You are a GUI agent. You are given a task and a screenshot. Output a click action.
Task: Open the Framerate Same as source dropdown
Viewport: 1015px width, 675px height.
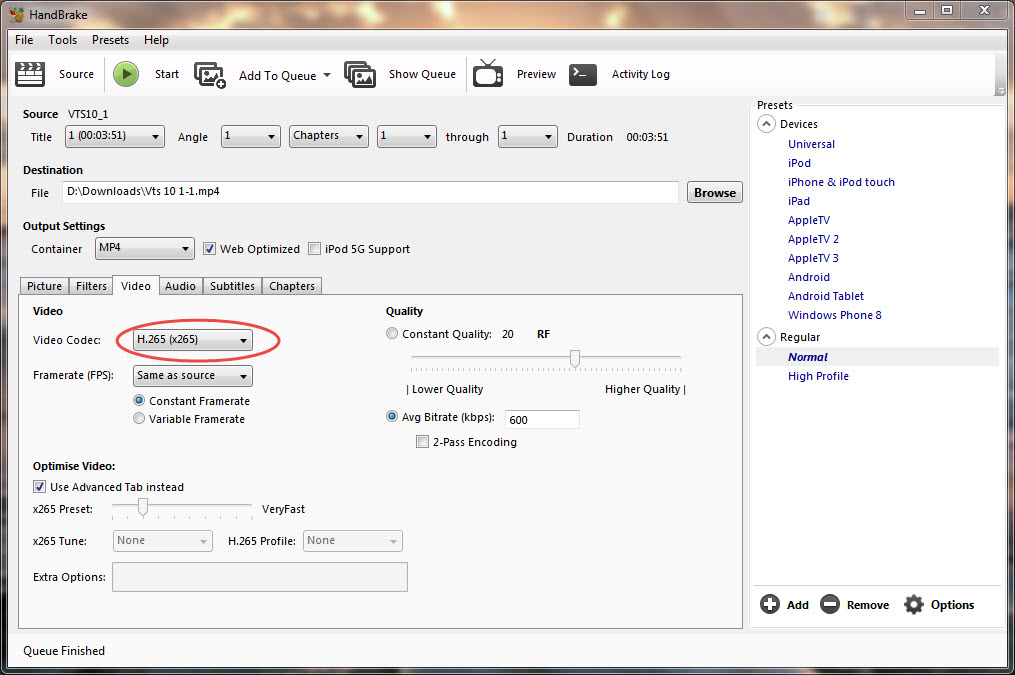pos(193,375)
